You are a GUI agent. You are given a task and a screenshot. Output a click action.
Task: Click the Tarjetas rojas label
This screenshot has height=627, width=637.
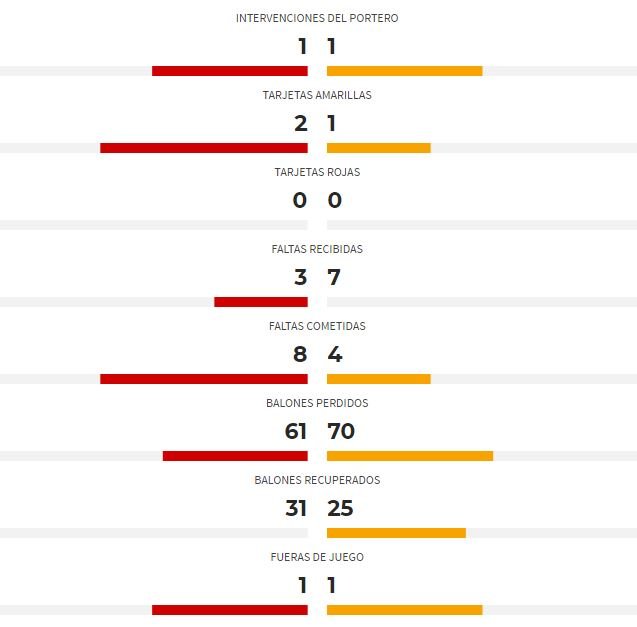317,172
